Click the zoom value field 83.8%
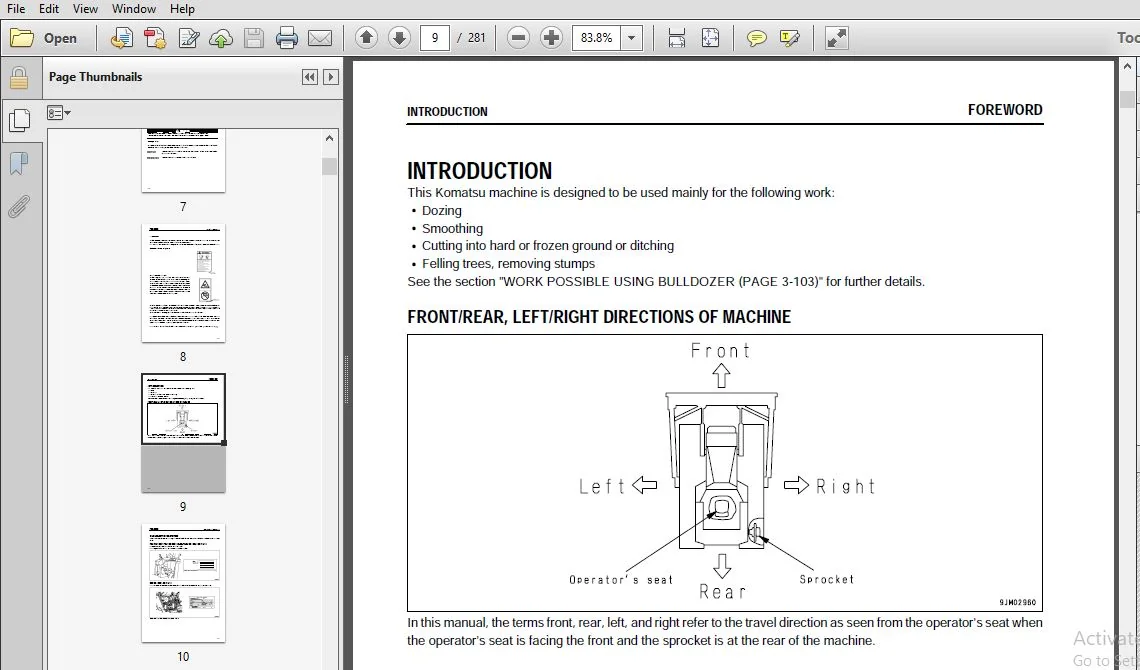The image size is (1140, 670). 596,38
